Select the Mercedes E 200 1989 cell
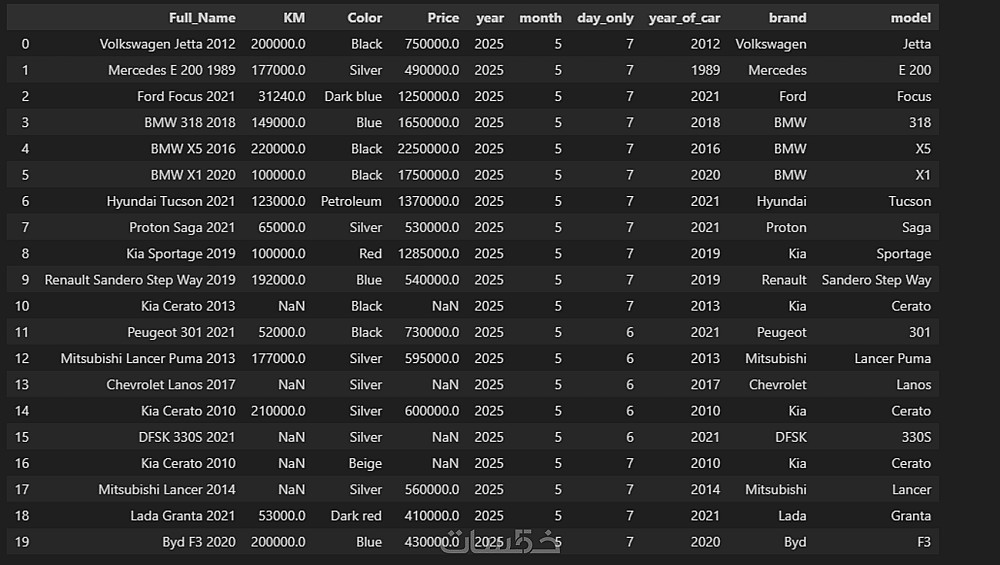Screen dimensions: 1000x565 tap(172, 70)
